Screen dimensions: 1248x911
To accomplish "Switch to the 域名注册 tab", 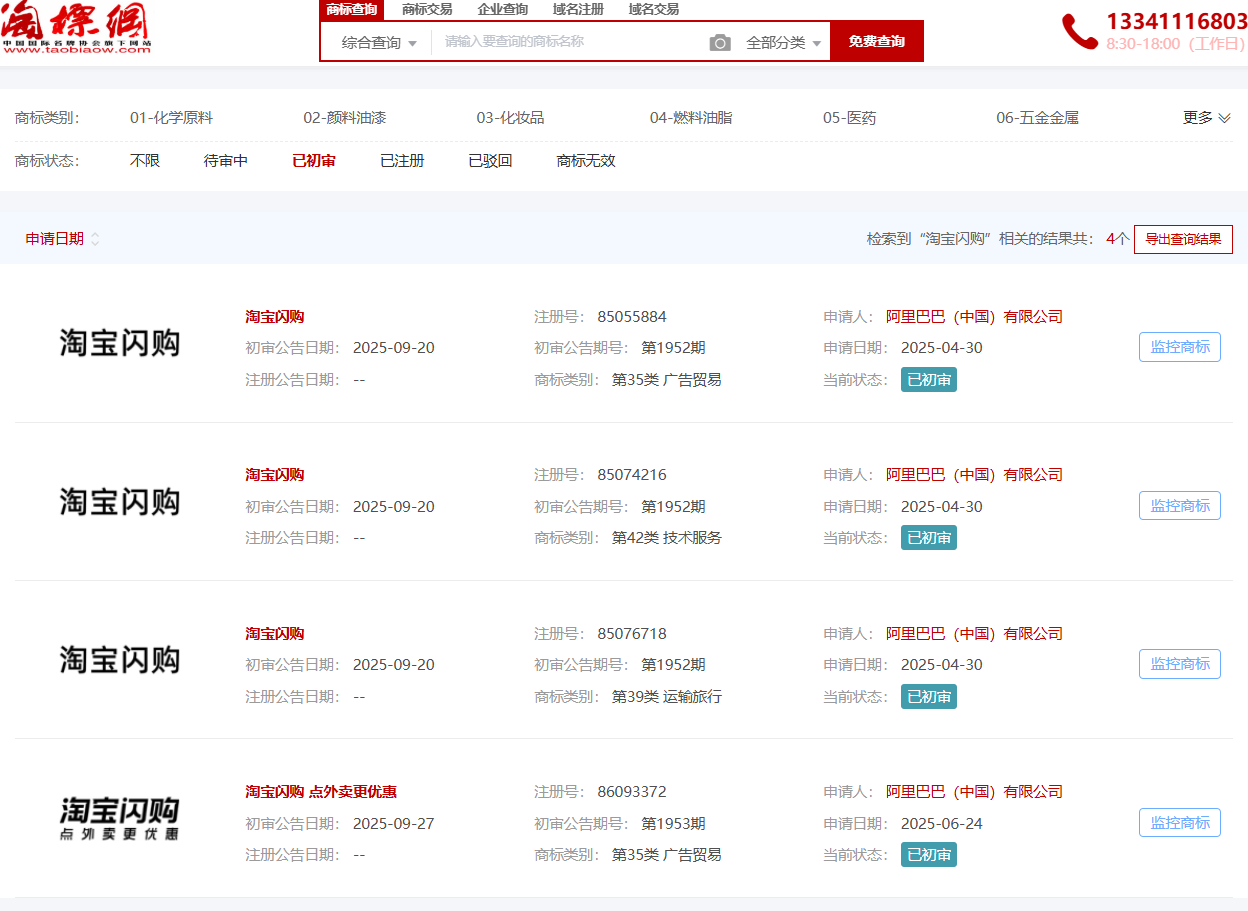I will click(x=578, y=9).
